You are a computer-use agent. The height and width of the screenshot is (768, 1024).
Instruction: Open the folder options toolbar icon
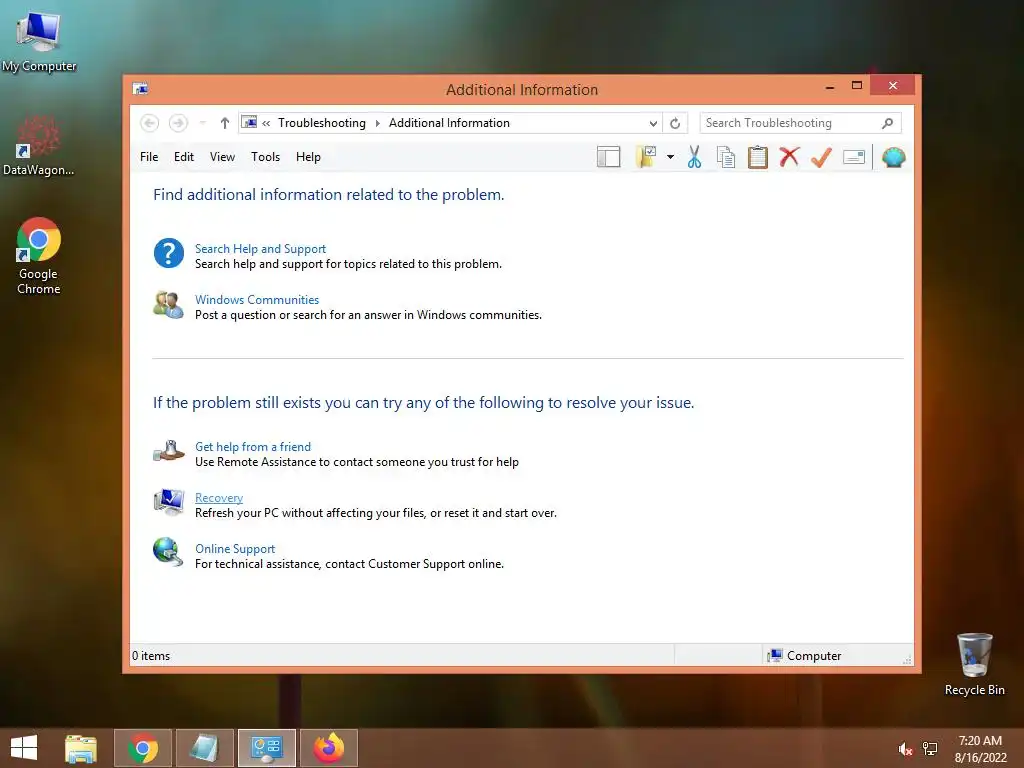click(646, 157)
